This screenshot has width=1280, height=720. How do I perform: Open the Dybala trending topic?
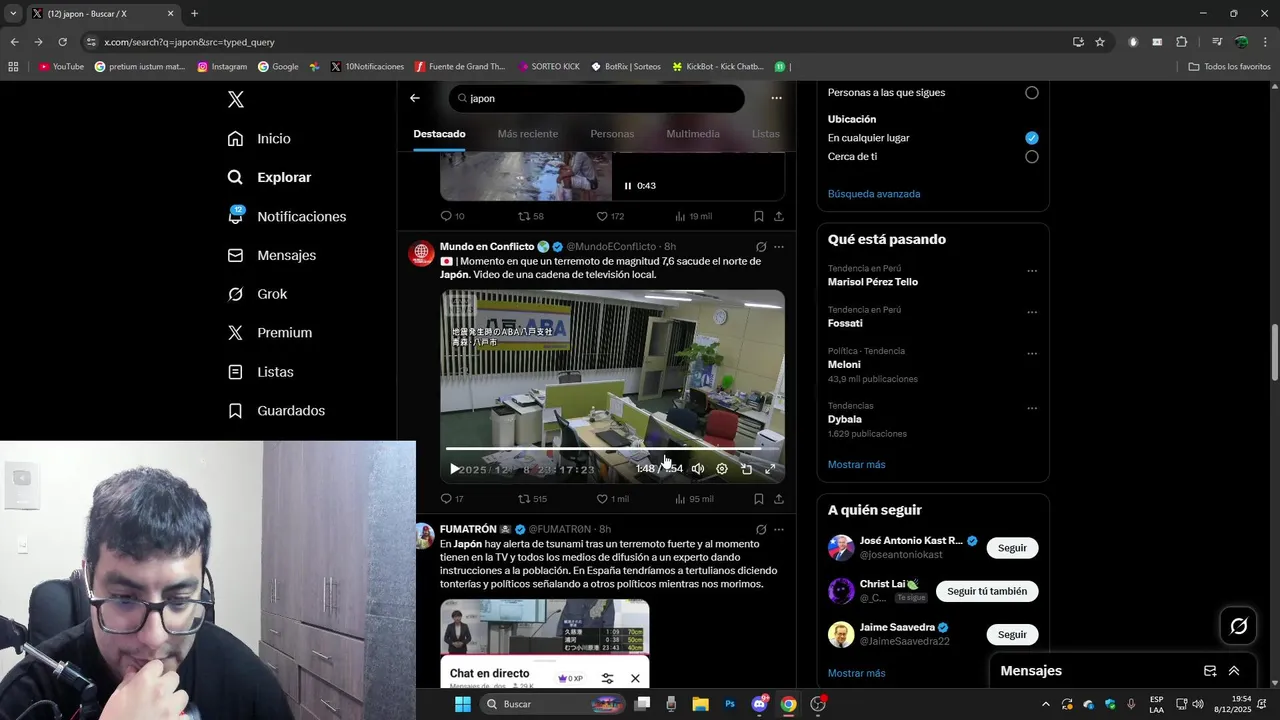(x=845, y=420)
